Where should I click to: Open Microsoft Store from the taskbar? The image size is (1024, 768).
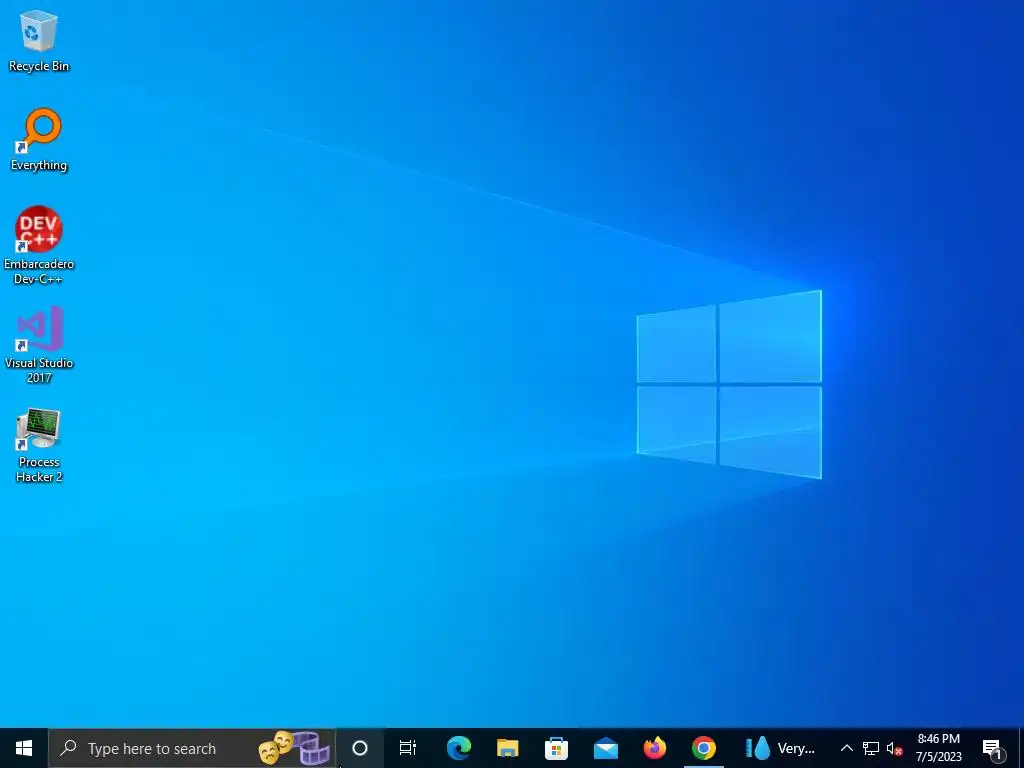[x=556, y=748]
